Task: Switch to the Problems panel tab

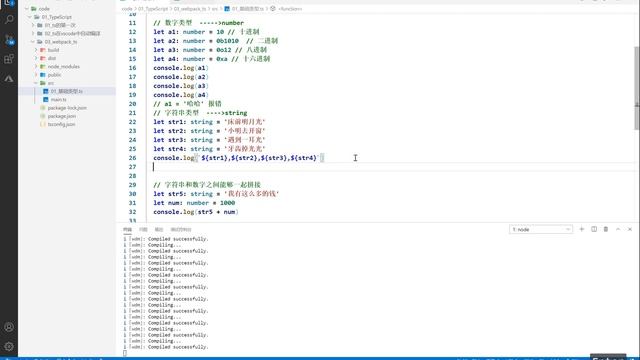Action: click(143, 229)
